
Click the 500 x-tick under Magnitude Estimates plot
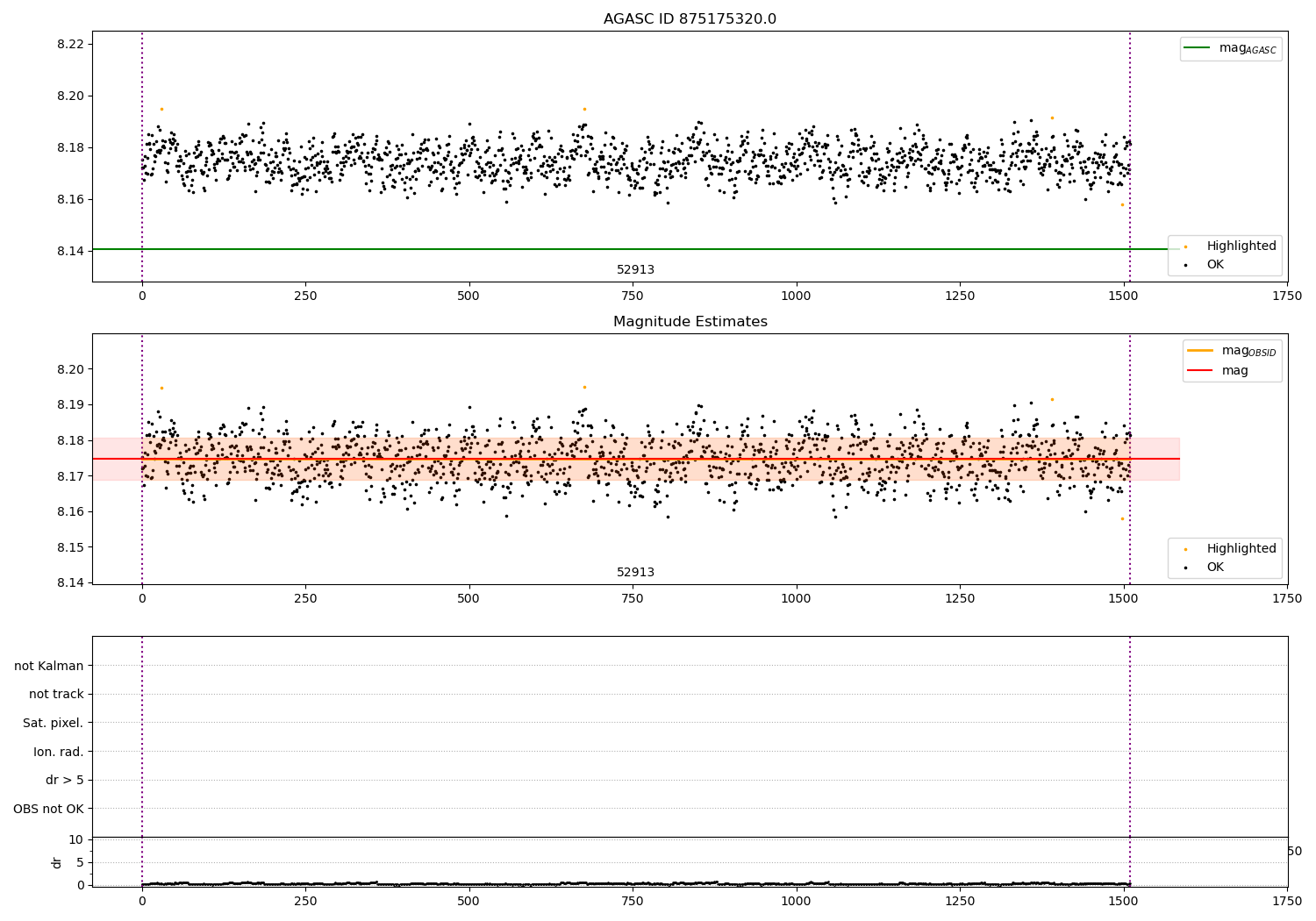pos(469,599)
